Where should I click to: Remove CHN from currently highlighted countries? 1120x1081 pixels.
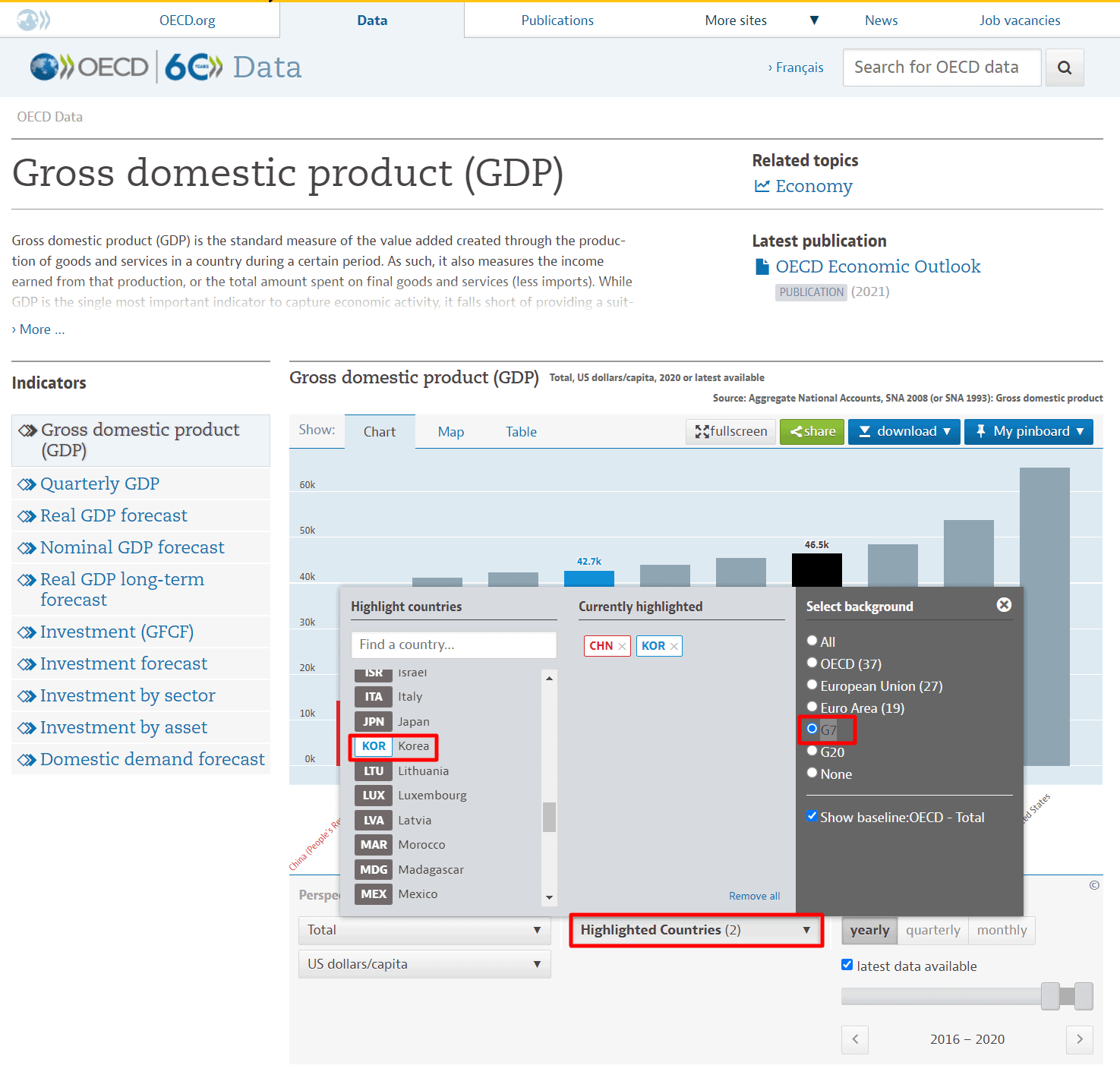pos(622,646)
